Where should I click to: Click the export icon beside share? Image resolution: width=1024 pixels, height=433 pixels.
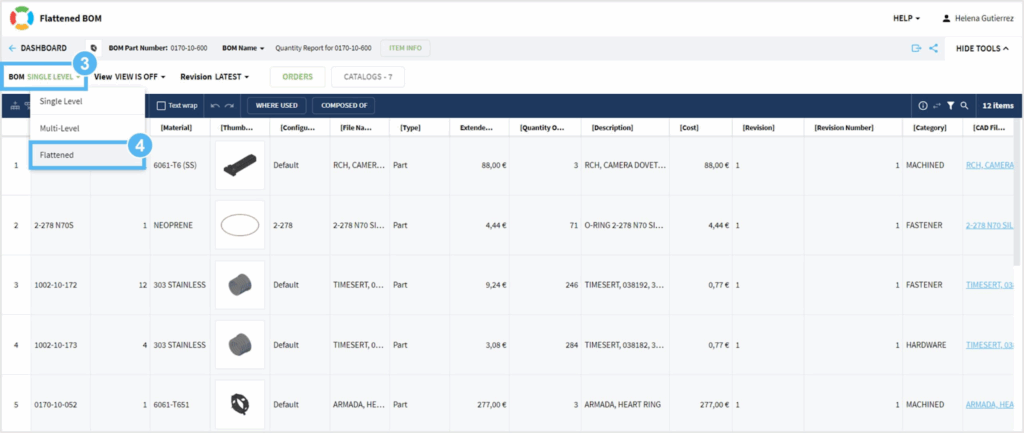coord(915,48)
